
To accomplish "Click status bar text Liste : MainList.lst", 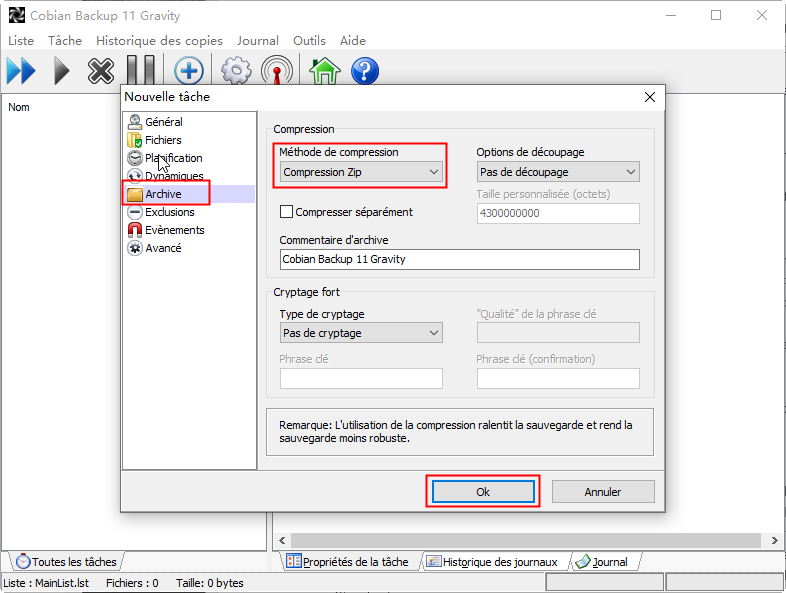I will [46, 583].
